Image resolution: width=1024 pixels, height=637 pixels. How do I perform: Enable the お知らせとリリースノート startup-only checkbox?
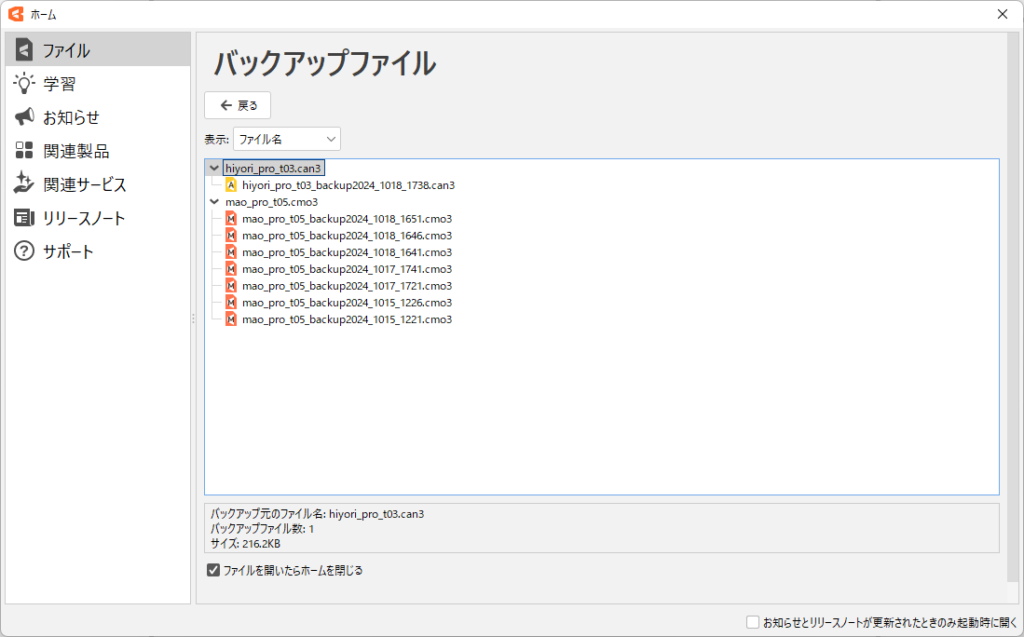(x=753, y=622)
